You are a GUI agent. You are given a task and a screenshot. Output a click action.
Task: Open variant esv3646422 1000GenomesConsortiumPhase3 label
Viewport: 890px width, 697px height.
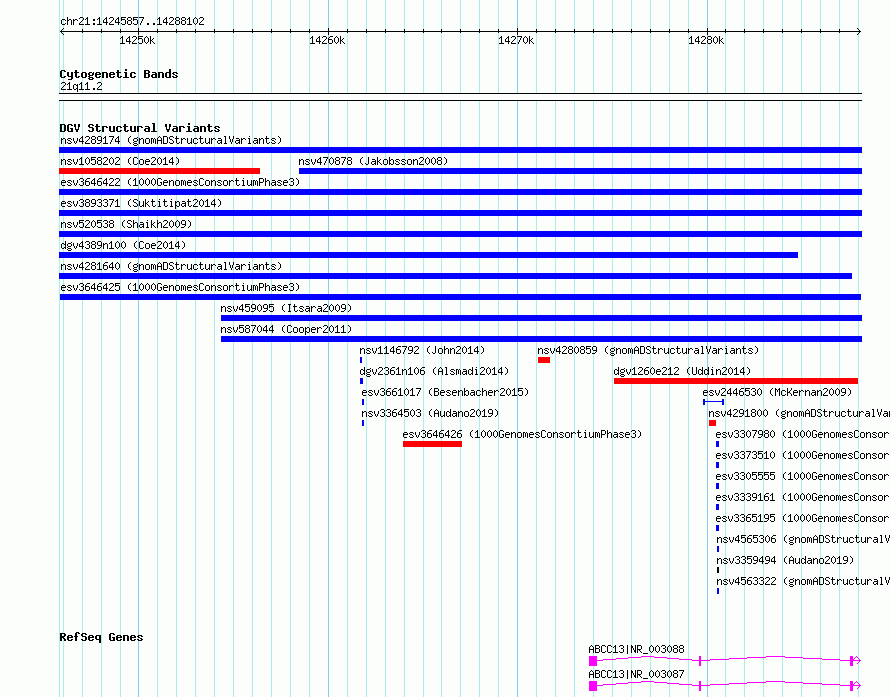tap(180, 182)
